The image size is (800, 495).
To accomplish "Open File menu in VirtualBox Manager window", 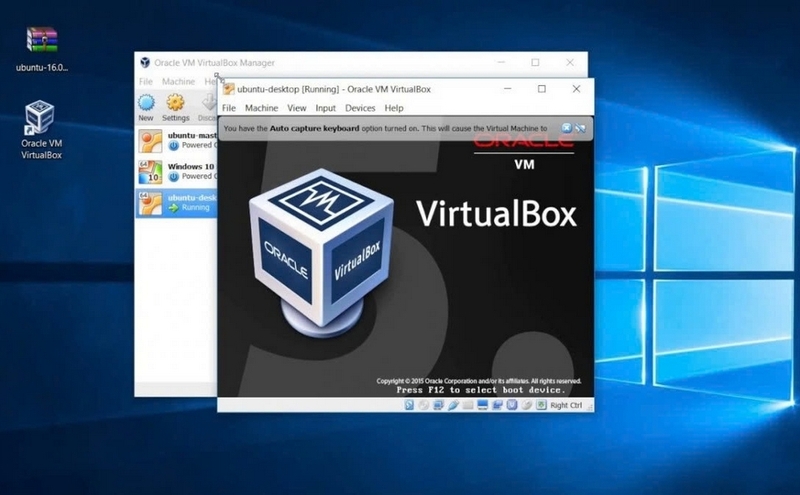I will coord(146,82).
